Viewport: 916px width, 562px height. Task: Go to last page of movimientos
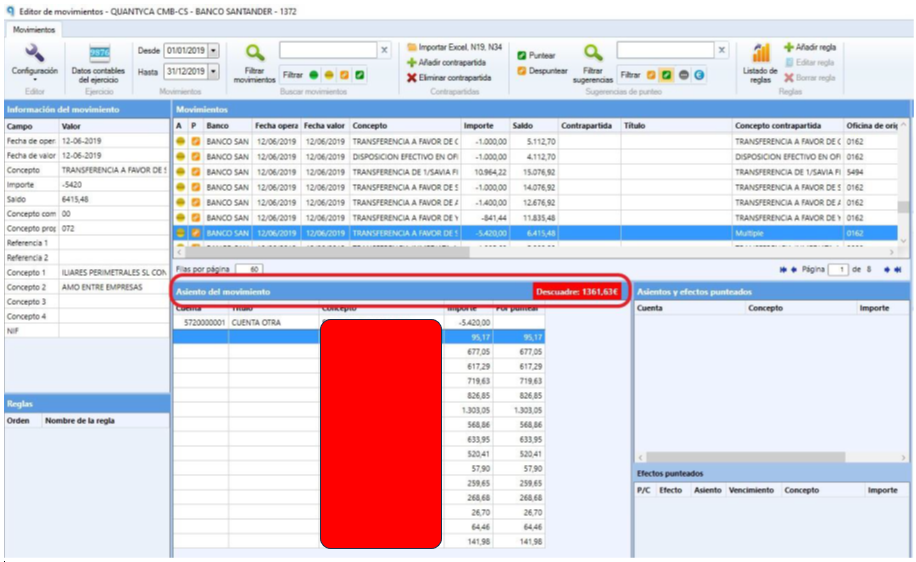tap(897, 269)
